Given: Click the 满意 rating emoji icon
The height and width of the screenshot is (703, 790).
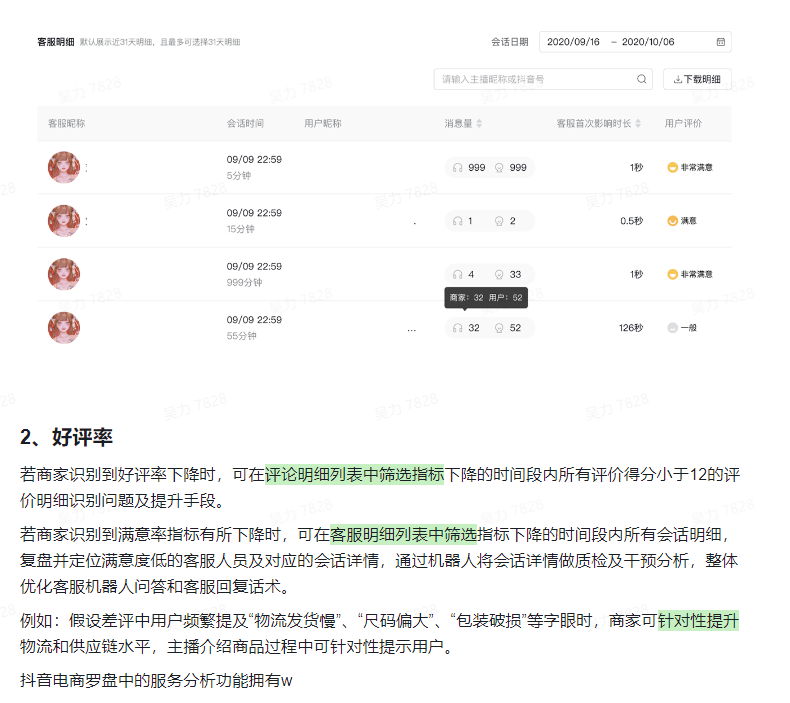Looking at the screenshot, I should coord(672,221).
